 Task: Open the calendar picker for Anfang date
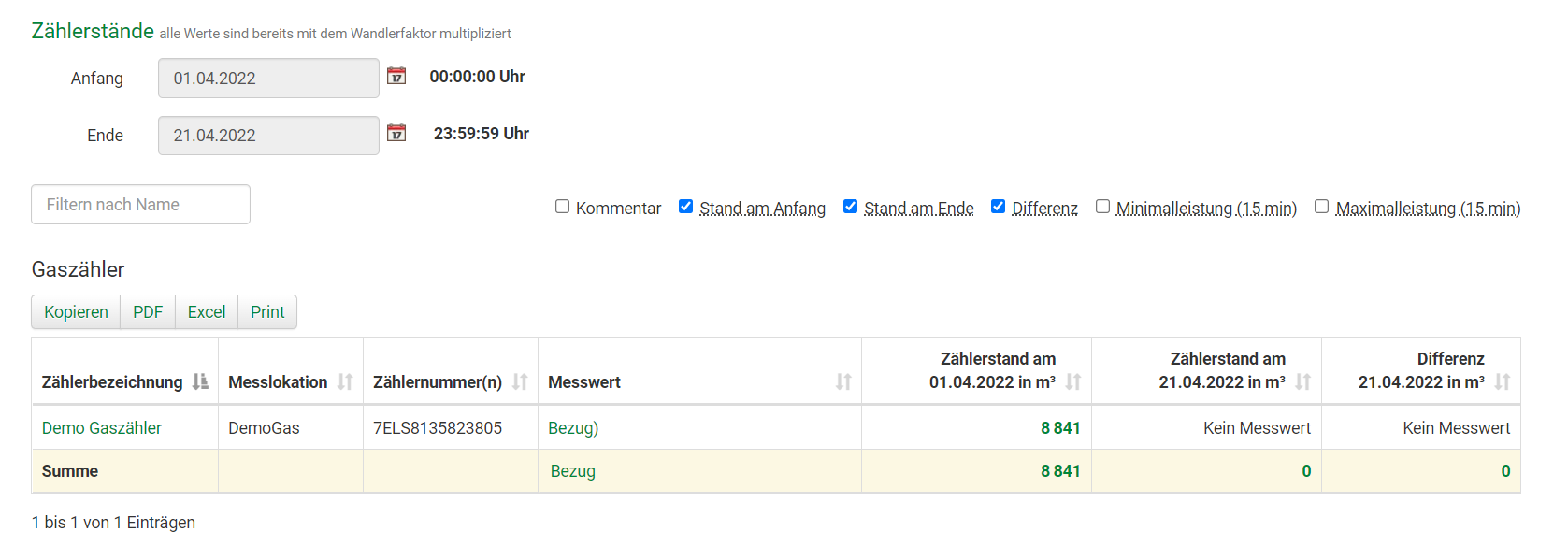tap(396, 77)
